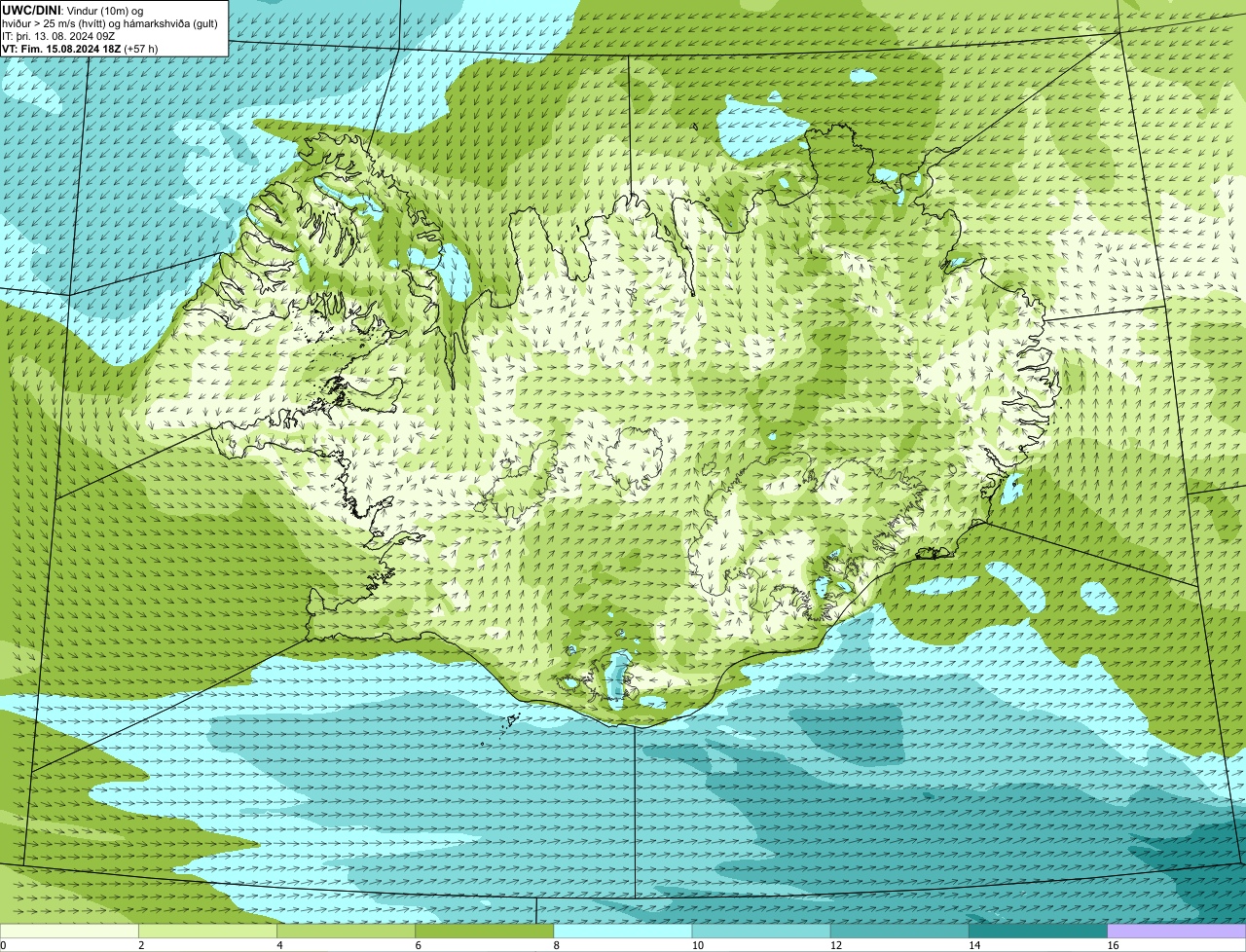Click the 8–10 m/s light cyan swatch

point(623,931)
